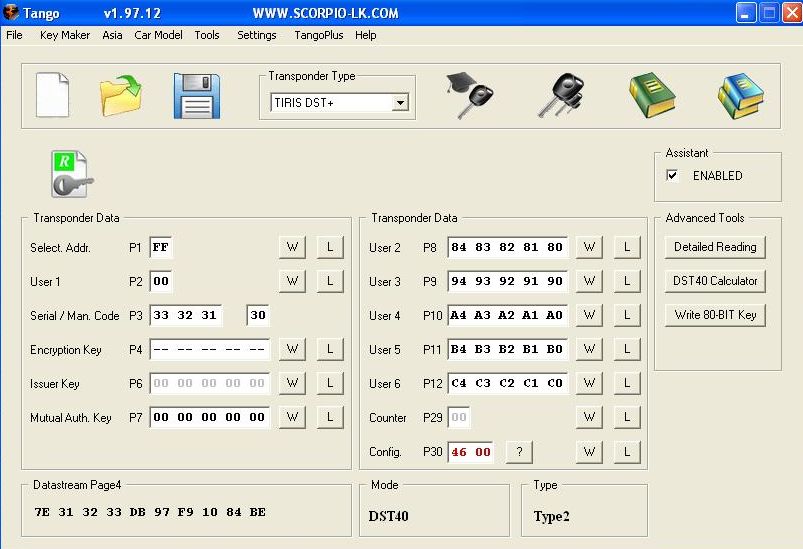Click the Man. Code field 30

click(258, 315)
